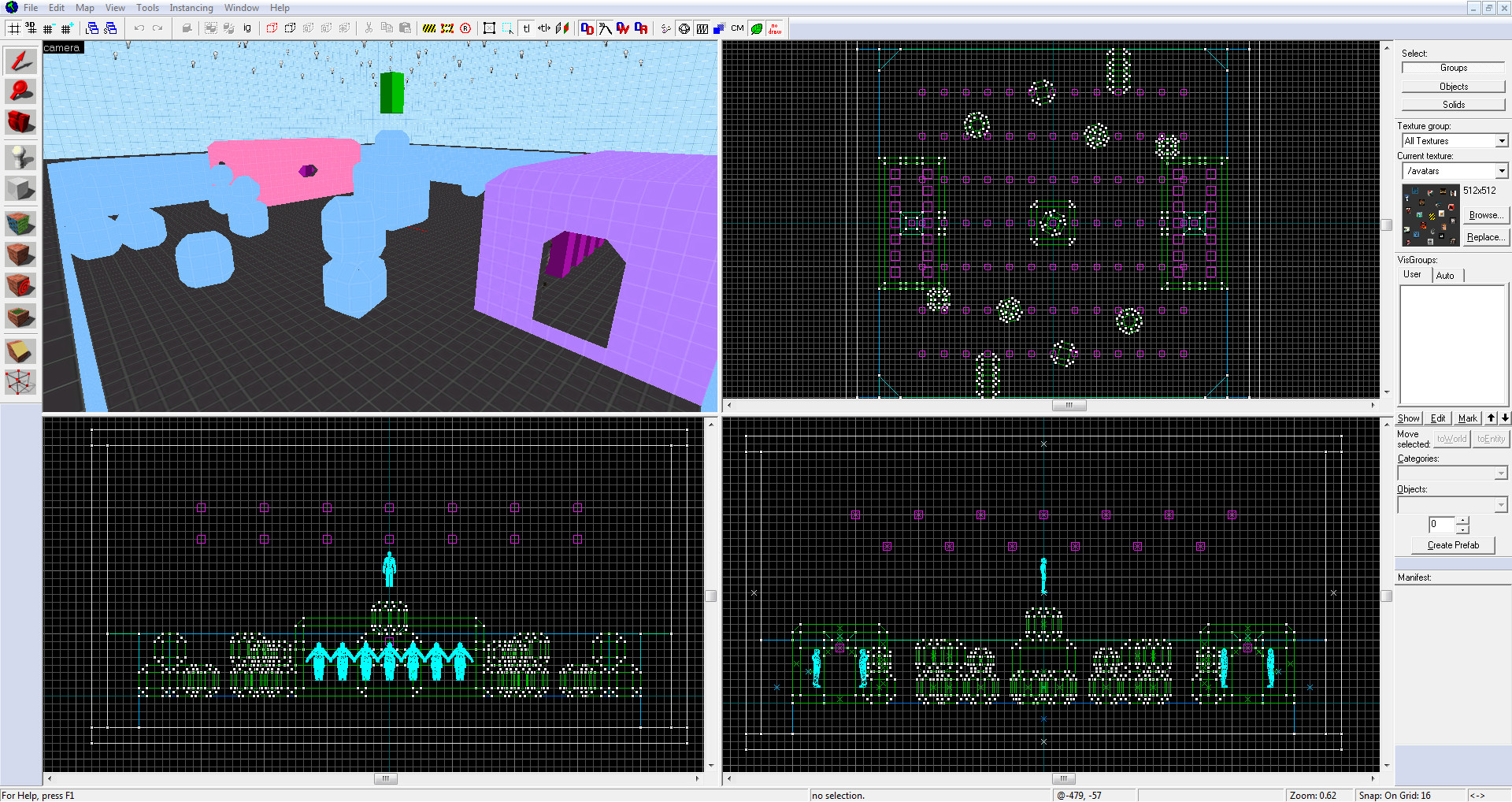
Task: Select the Selection (arrow) tool
Action: point(20,61)
